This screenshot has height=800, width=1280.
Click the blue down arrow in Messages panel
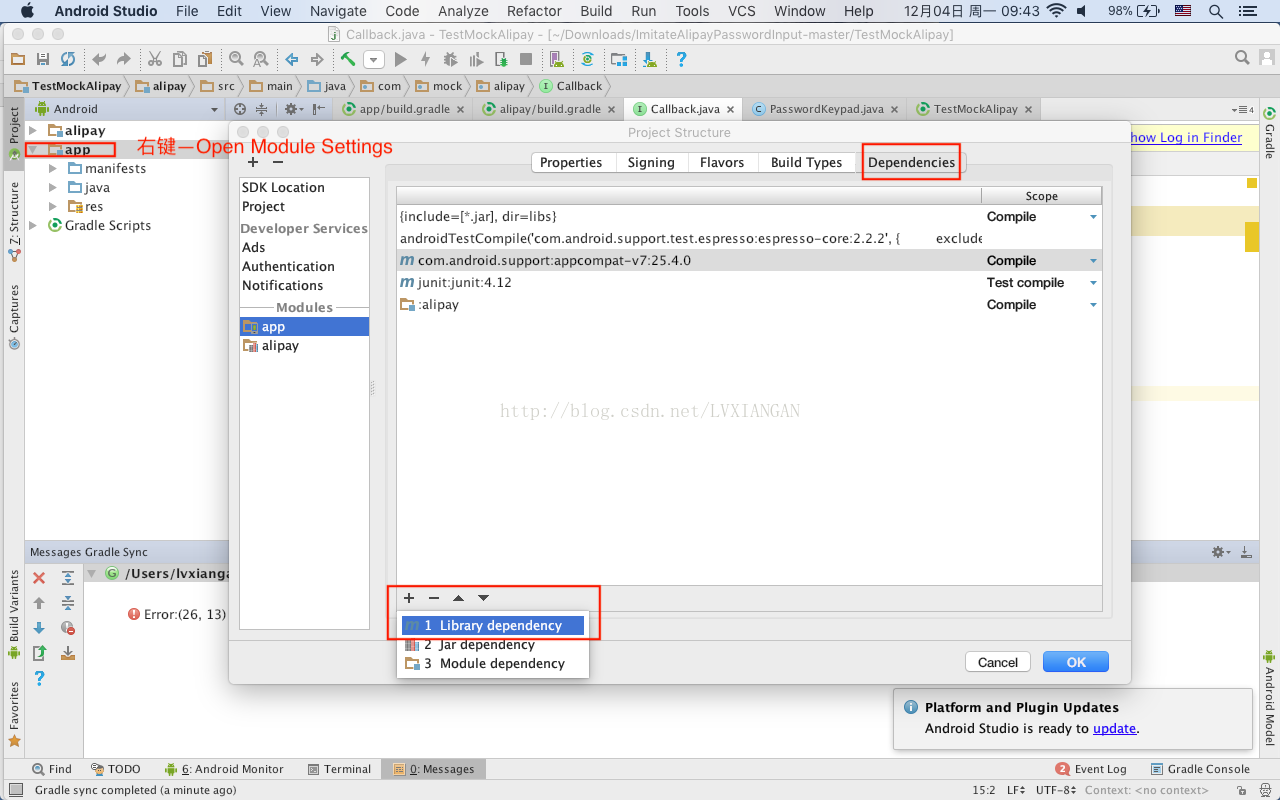tap(39, 628)
